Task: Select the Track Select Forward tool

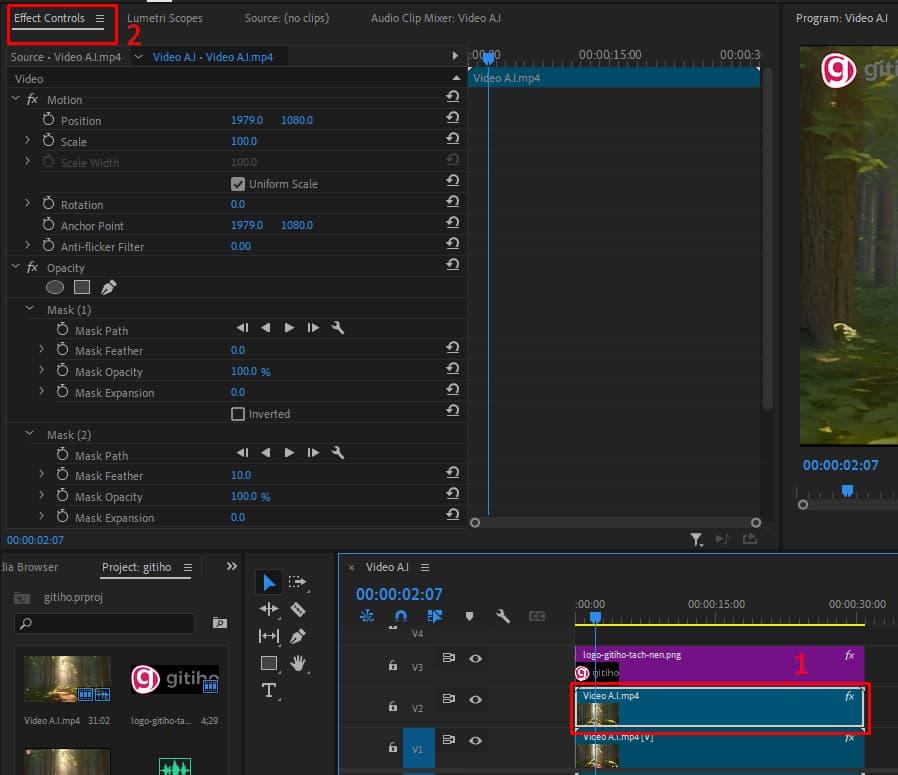Action: 297,583
